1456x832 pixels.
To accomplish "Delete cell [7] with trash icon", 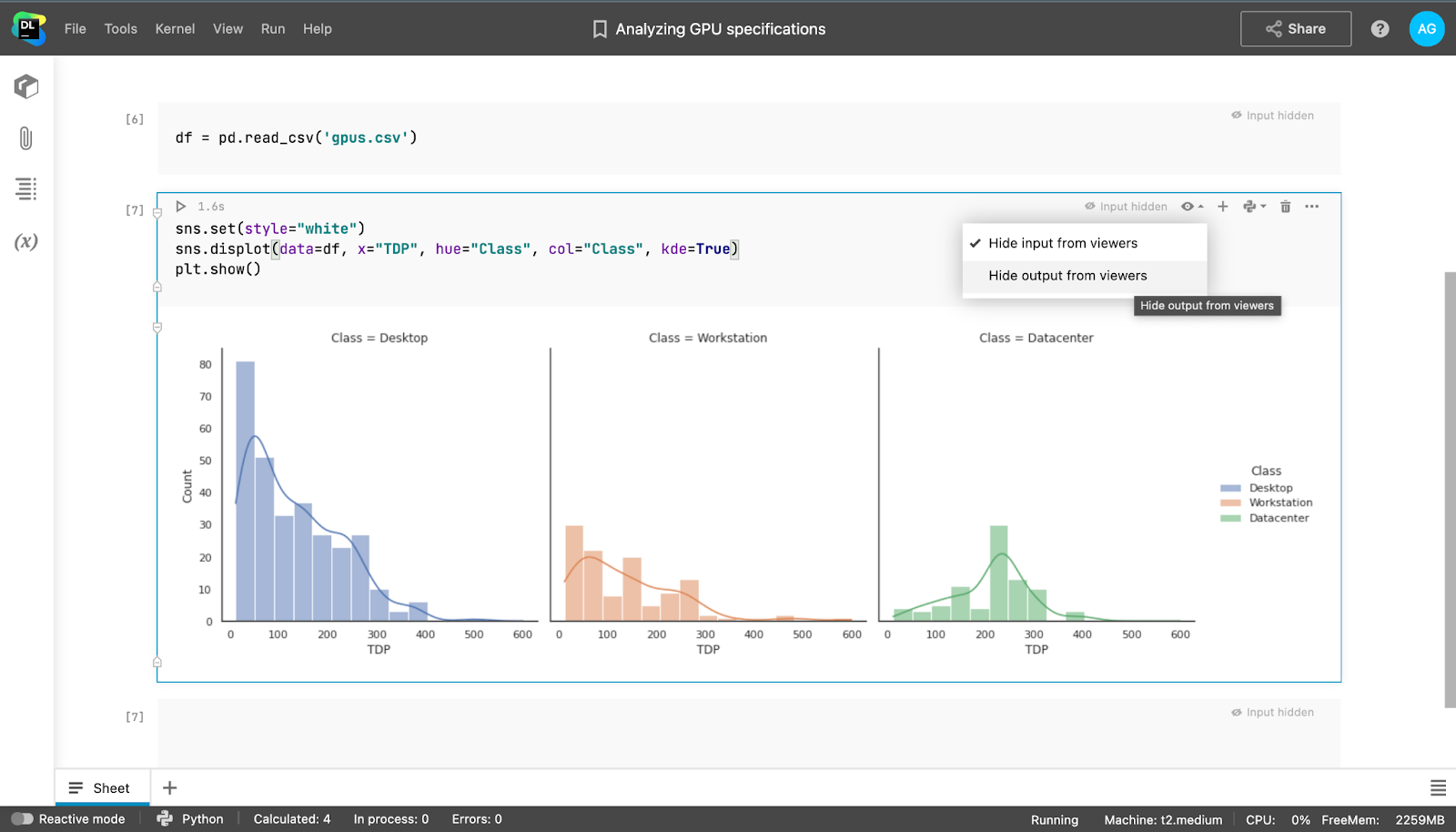I will (1285, 207).
